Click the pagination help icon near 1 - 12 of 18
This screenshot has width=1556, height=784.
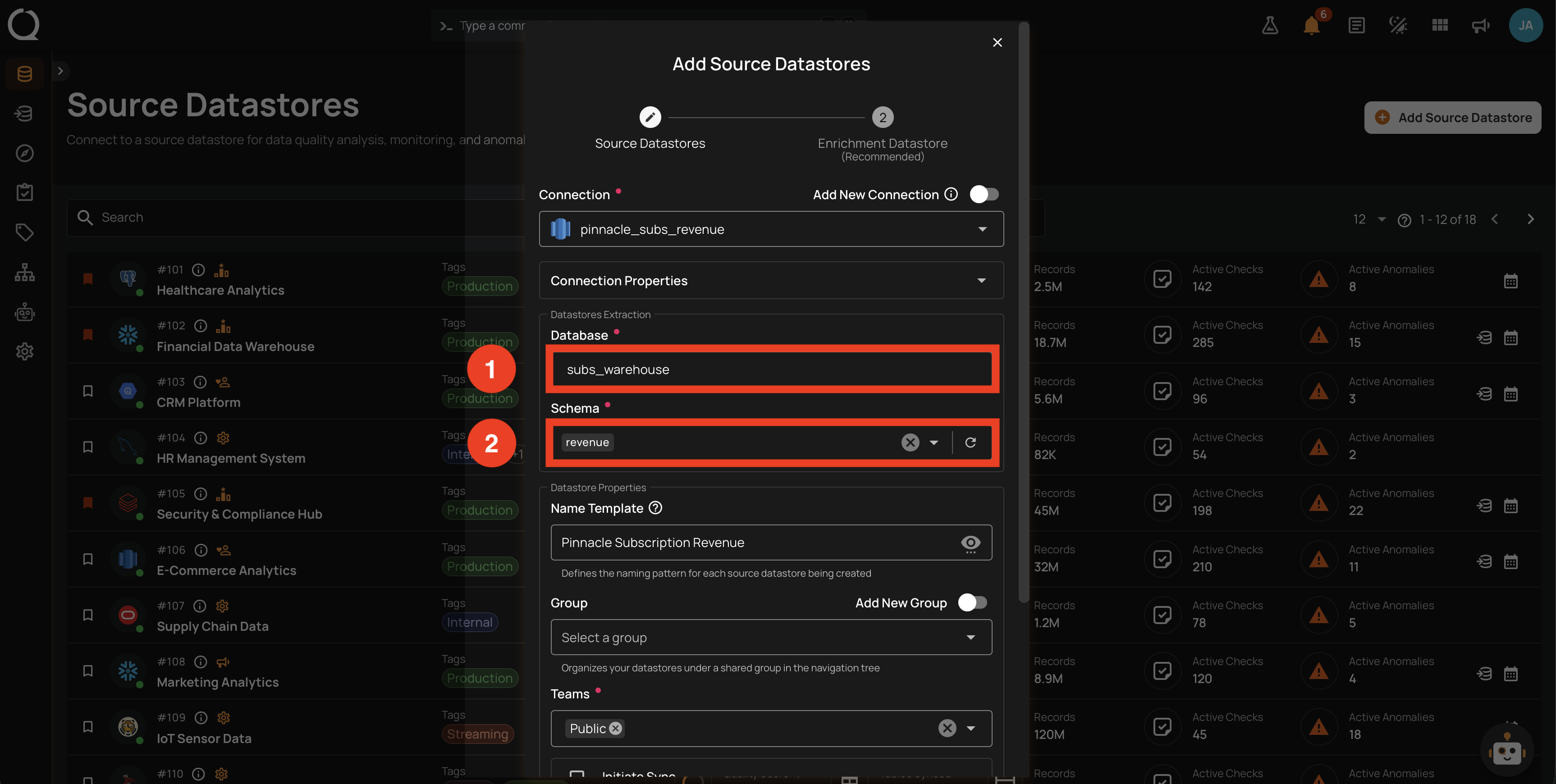coord(1404,220)
